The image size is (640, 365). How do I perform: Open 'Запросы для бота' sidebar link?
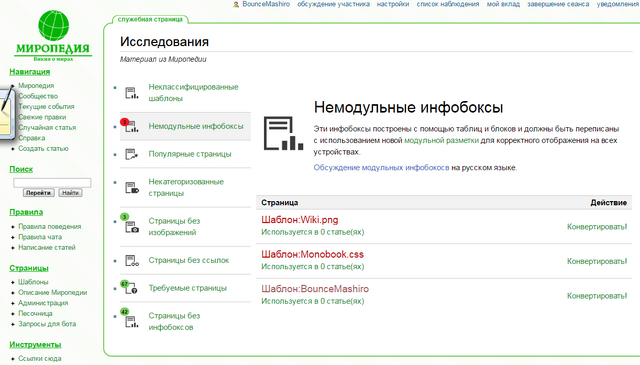[47, 324]
